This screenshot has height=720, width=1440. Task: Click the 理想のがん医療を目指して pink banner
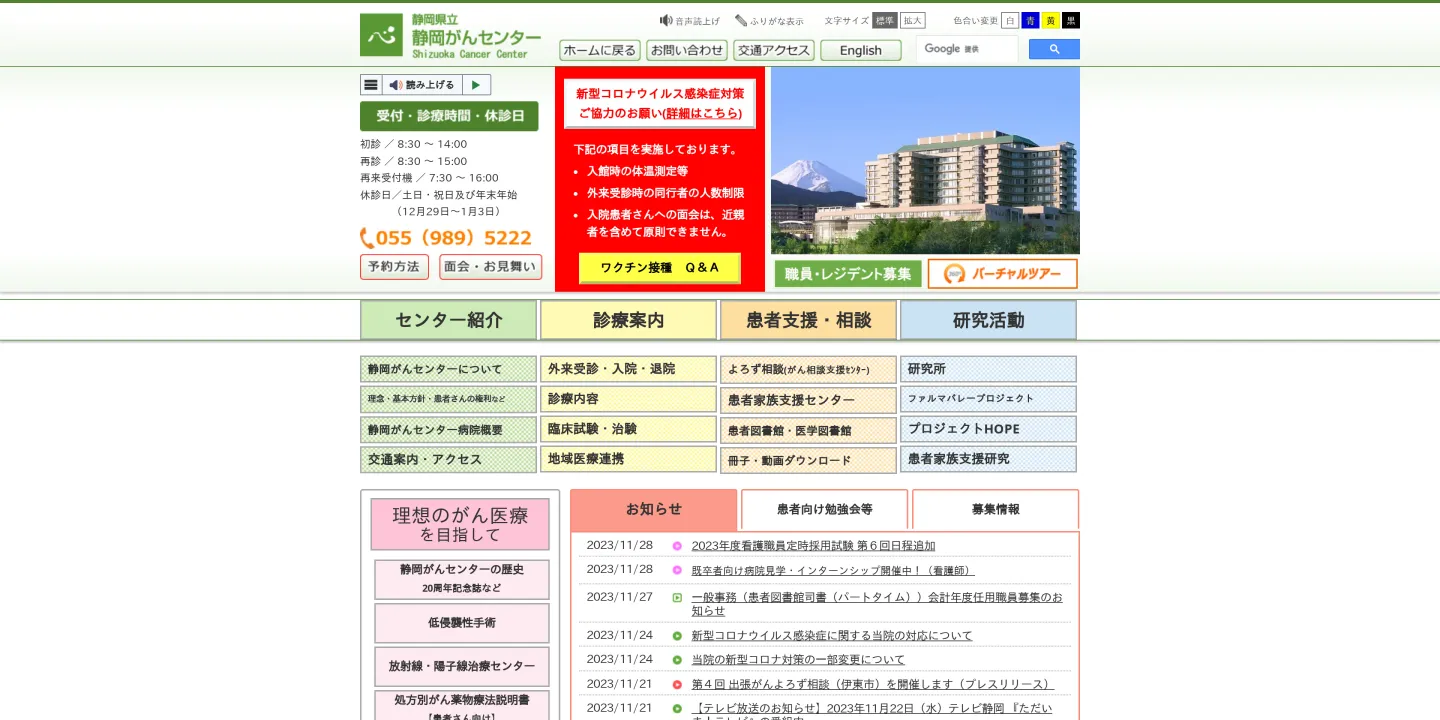pos(460,525)
